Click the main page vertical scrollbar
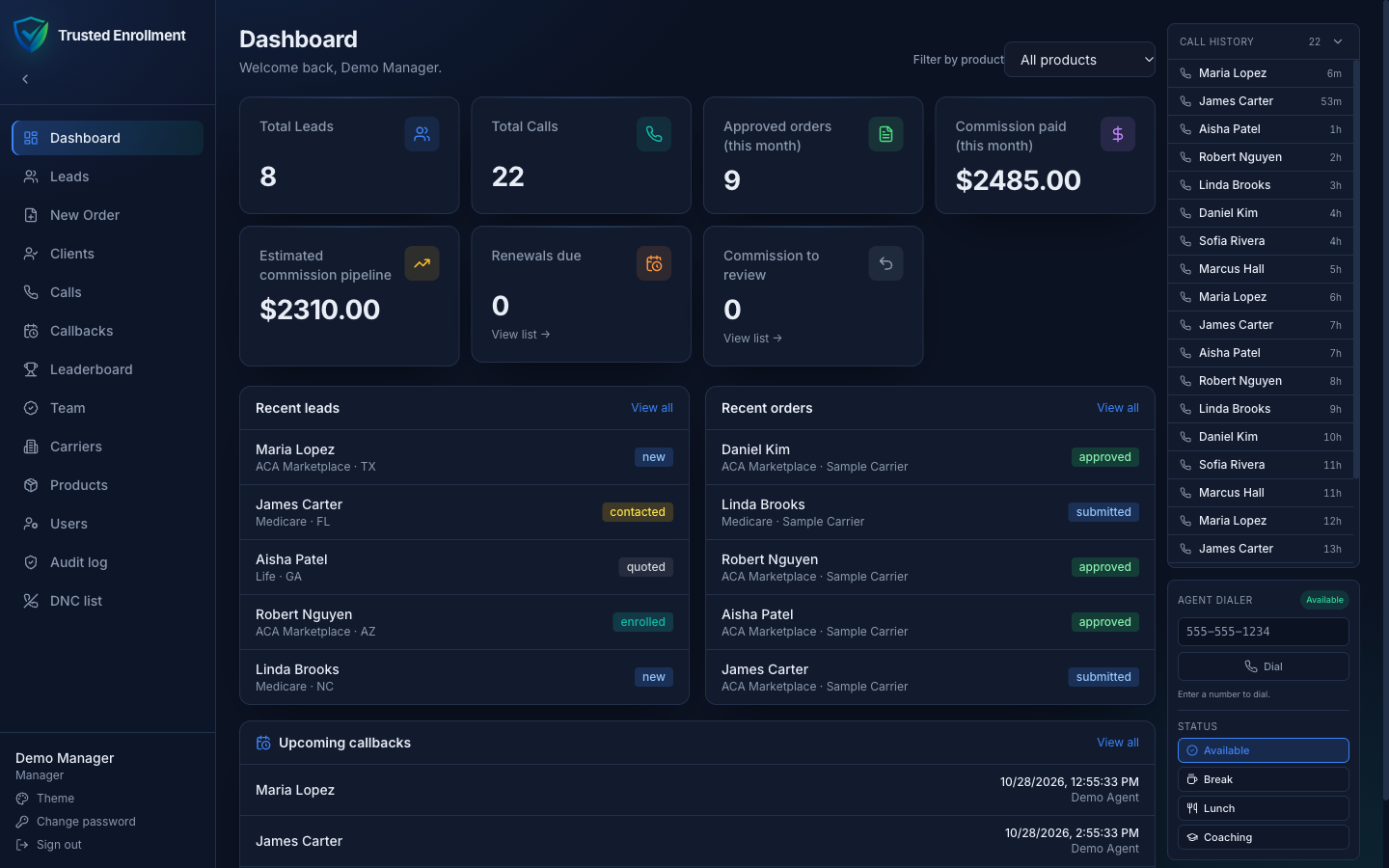Screen dimensions: 1389x868 (x=1385, y=400)
